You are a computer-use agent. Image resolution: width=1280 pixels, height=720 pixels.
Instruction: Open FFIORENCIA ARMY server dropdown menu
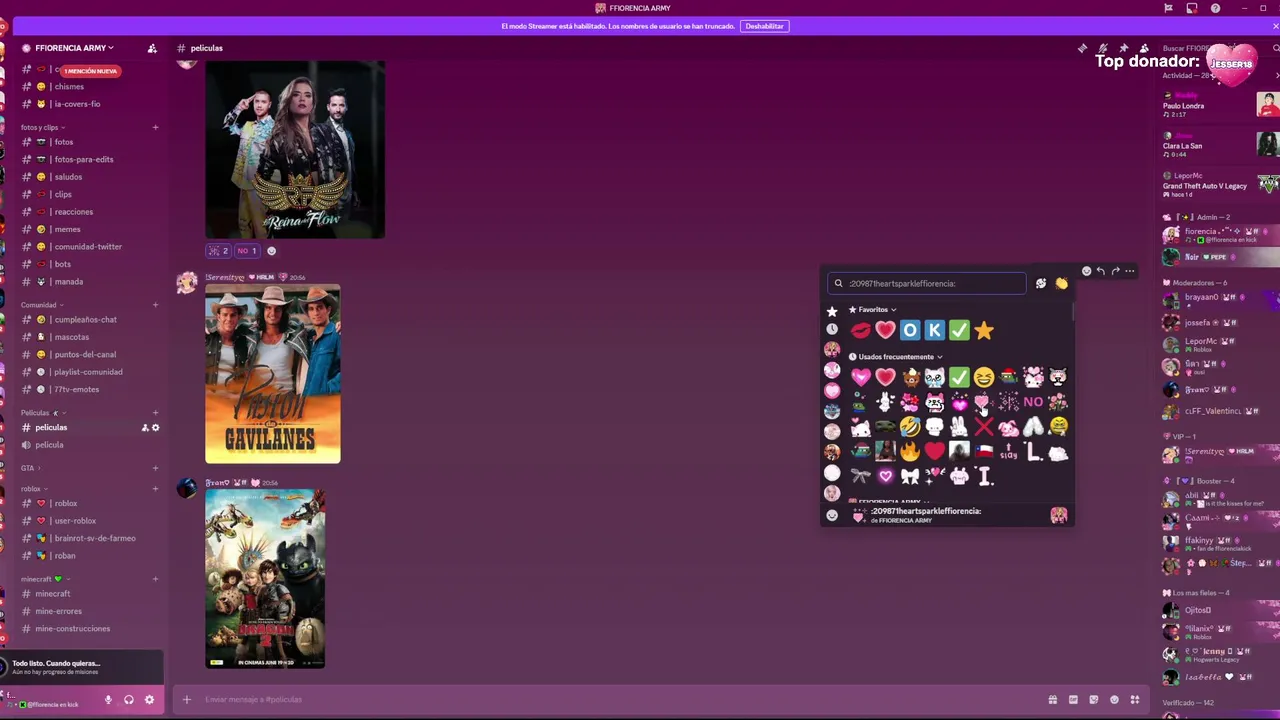click(74, 48)
